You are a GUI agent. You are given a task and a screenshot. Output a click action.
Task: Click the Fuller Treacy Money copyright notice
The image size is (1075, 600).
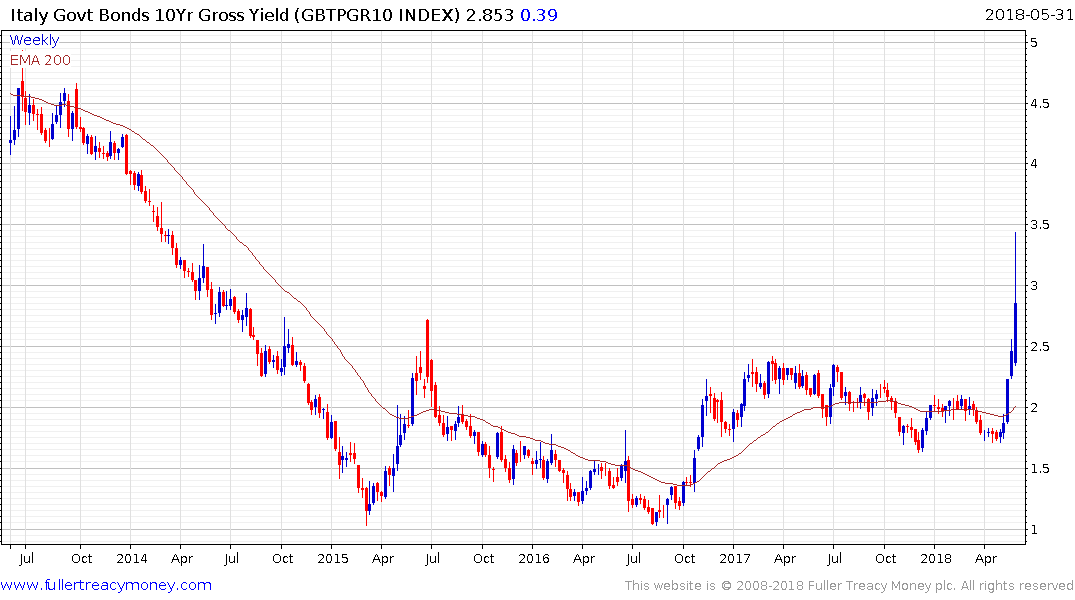pyautogui.click(x=849, y=585)
